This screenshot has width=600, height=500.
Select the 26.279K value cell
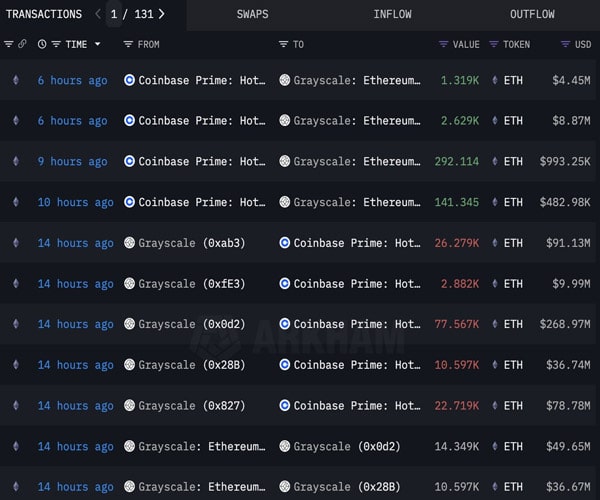(457, 243)
